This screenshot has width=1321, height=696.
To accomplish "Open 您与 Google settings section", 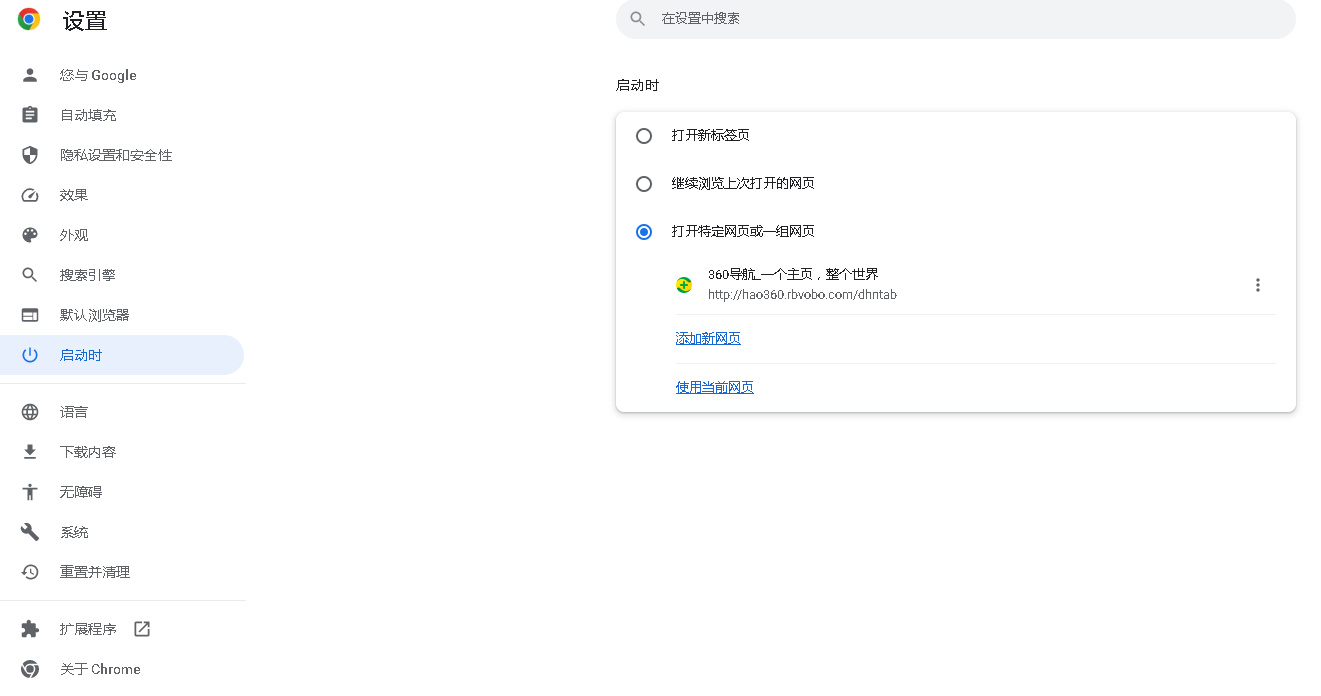I will click(122, 75).
